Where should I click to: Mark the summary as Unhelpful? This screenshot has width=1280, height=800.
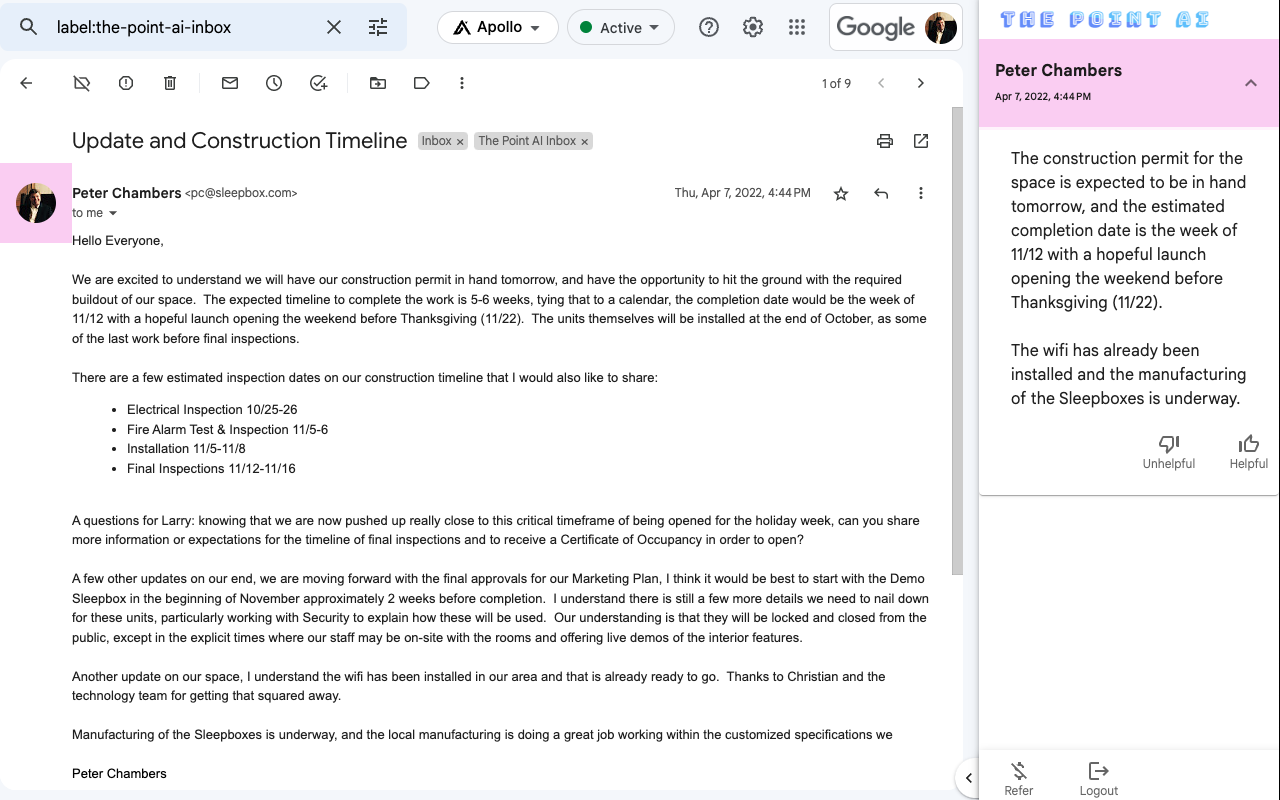1169,452
